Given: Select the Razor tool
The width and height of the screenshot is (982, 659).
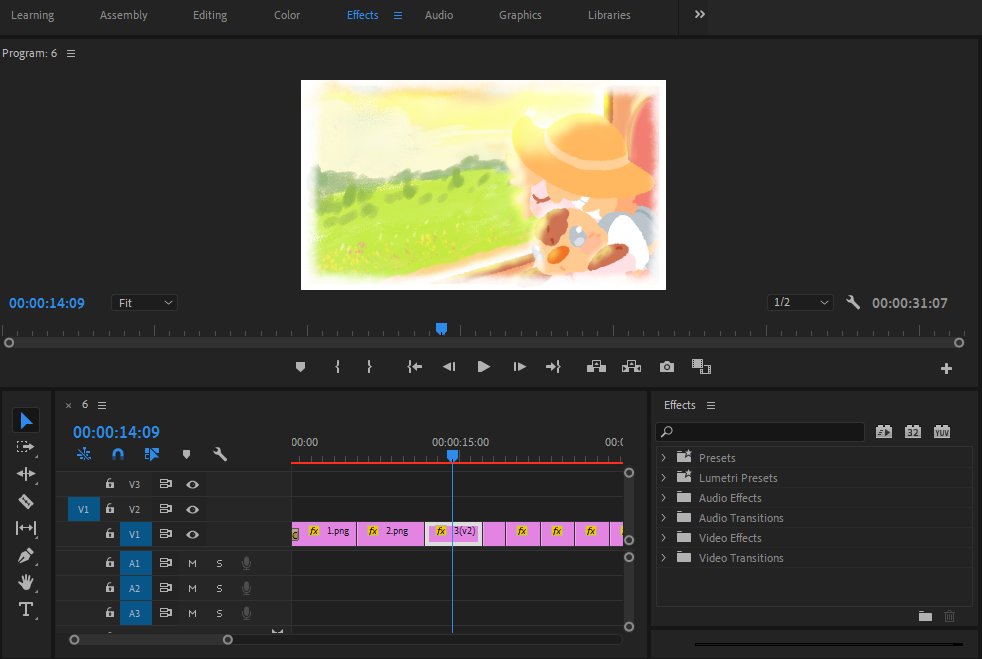Looking at the screenshot, I should (26, 501).
